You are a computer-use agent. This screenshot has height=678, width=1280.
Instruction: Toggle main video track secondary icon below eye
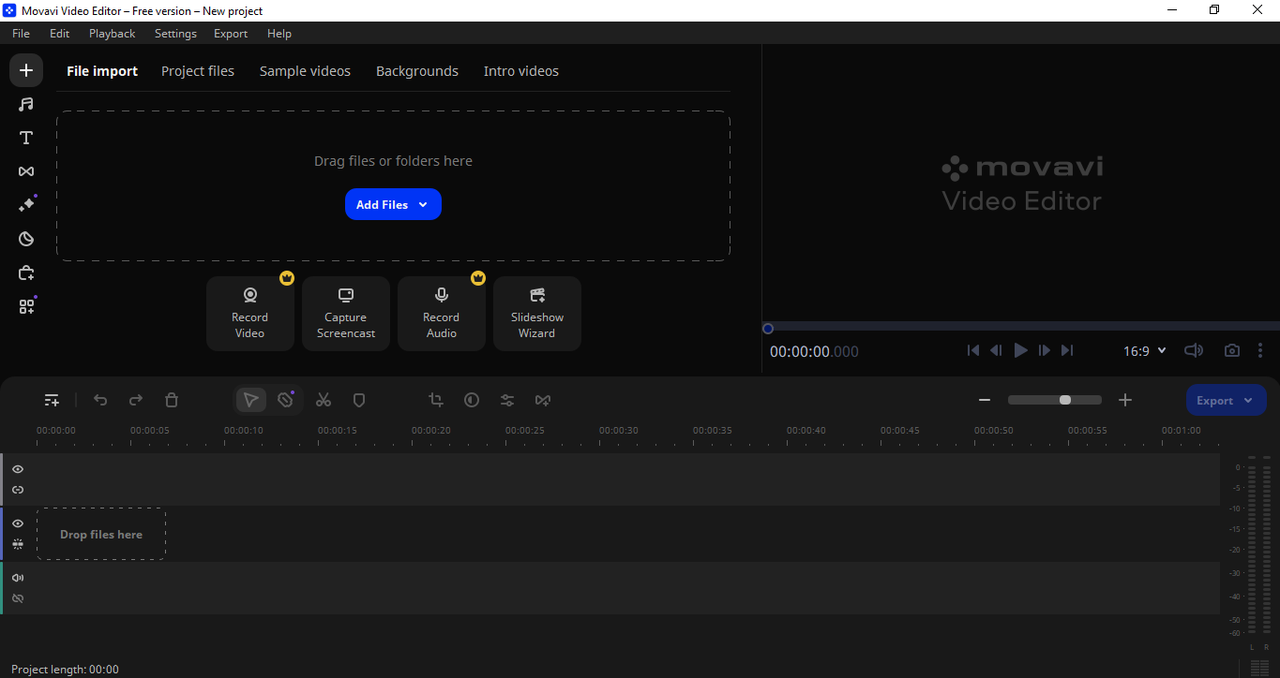pos(18,544)
